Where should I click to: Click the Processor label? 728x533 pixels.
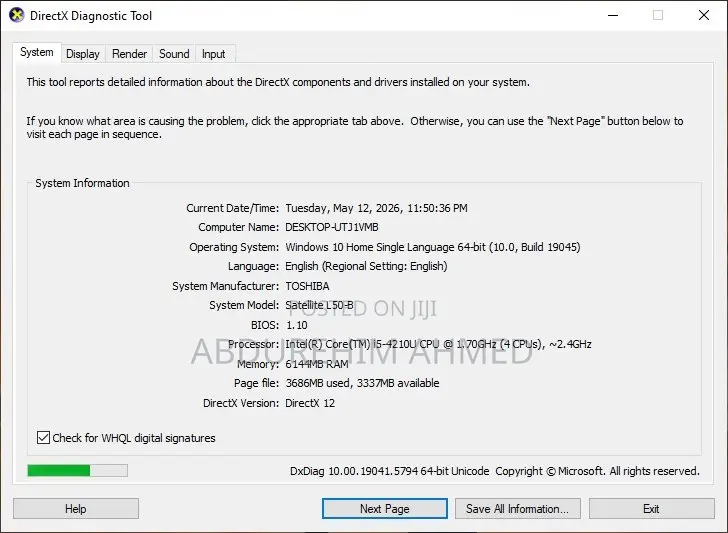click(254, 344)
